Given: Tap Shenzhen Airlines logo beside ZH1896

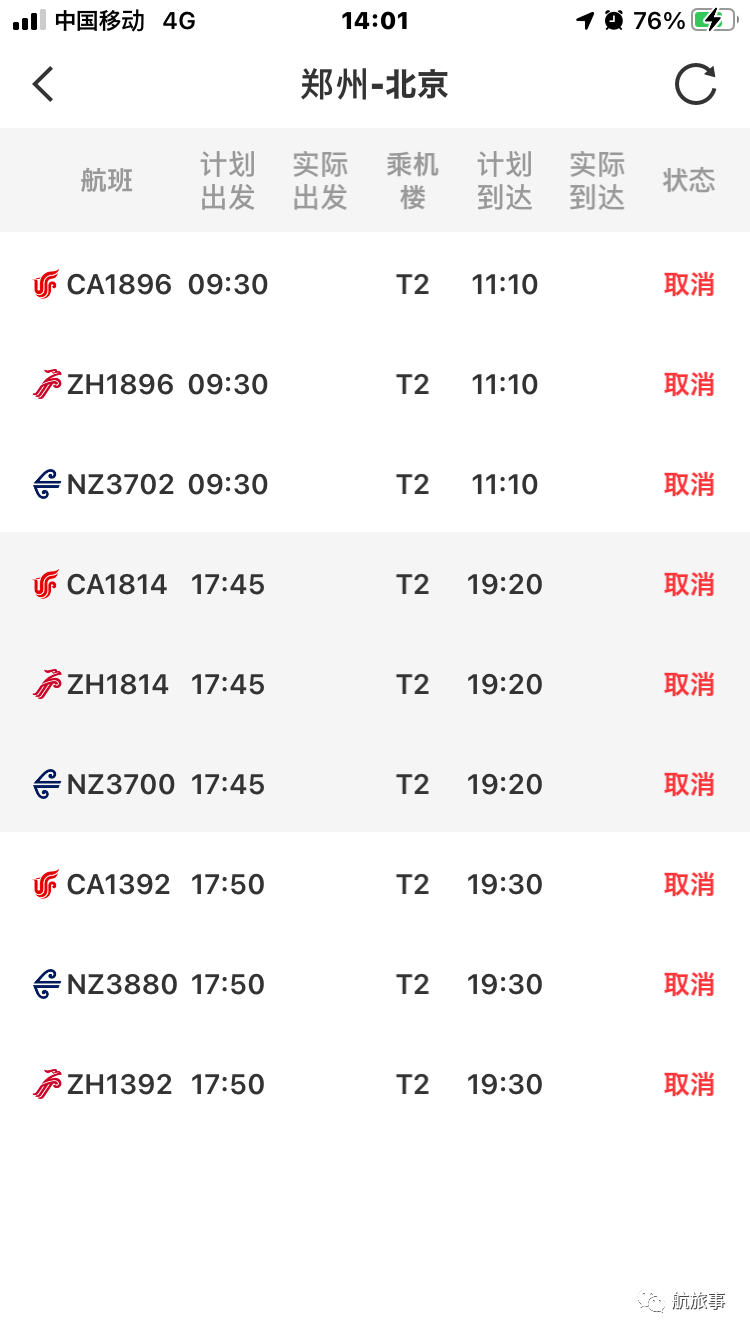Looking at the screenshot, I should click(x=46, y=385).
